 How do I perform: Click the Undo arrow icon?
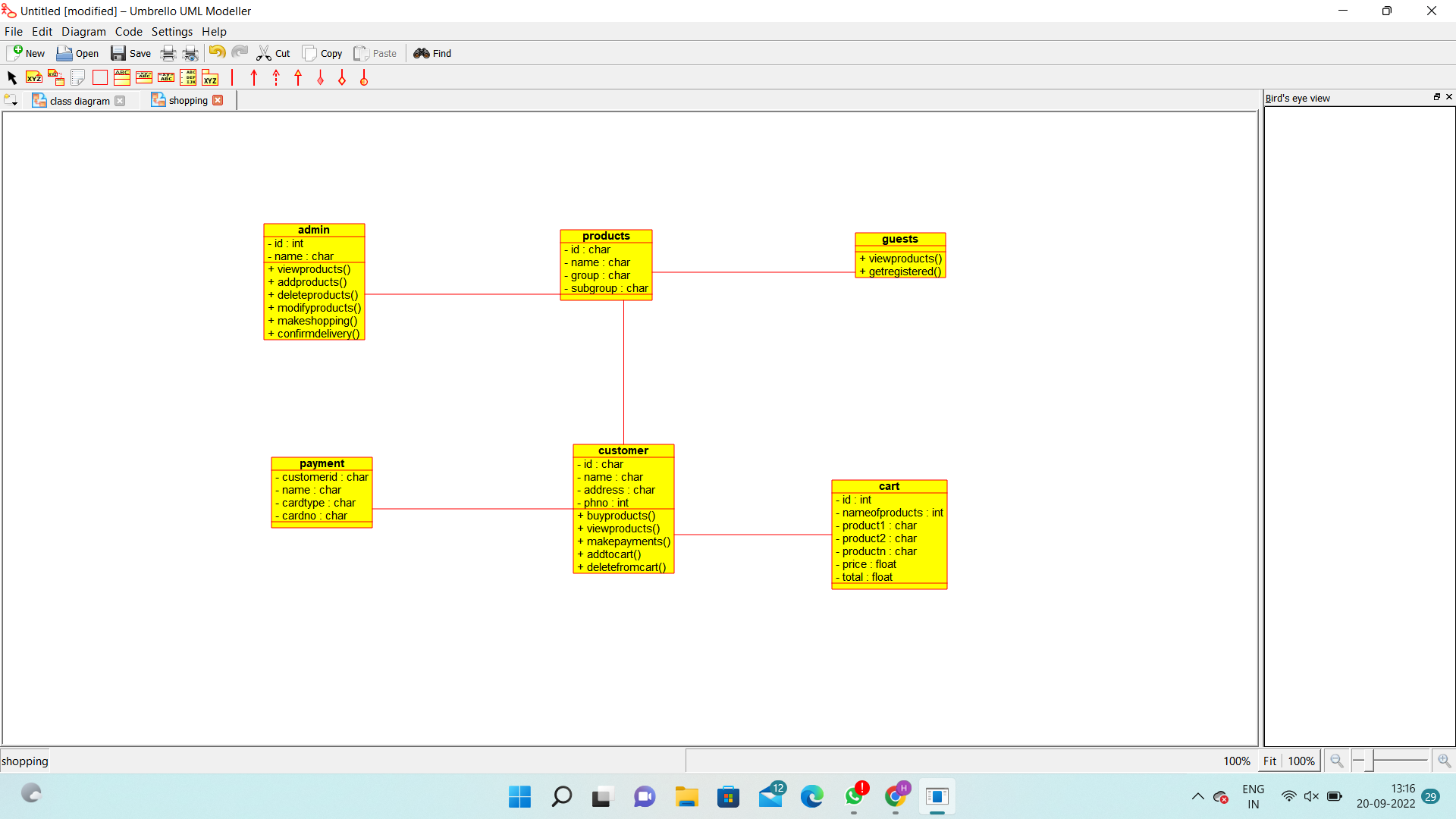point(217,52)
